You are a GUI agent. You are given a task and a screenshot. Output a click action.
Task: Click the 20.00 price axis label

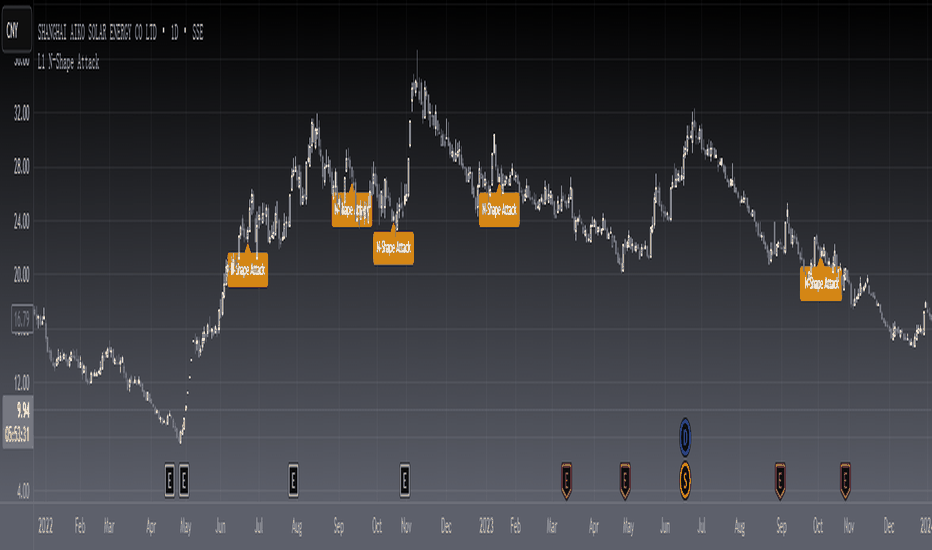pyautogui.click(x=21, y=275)
